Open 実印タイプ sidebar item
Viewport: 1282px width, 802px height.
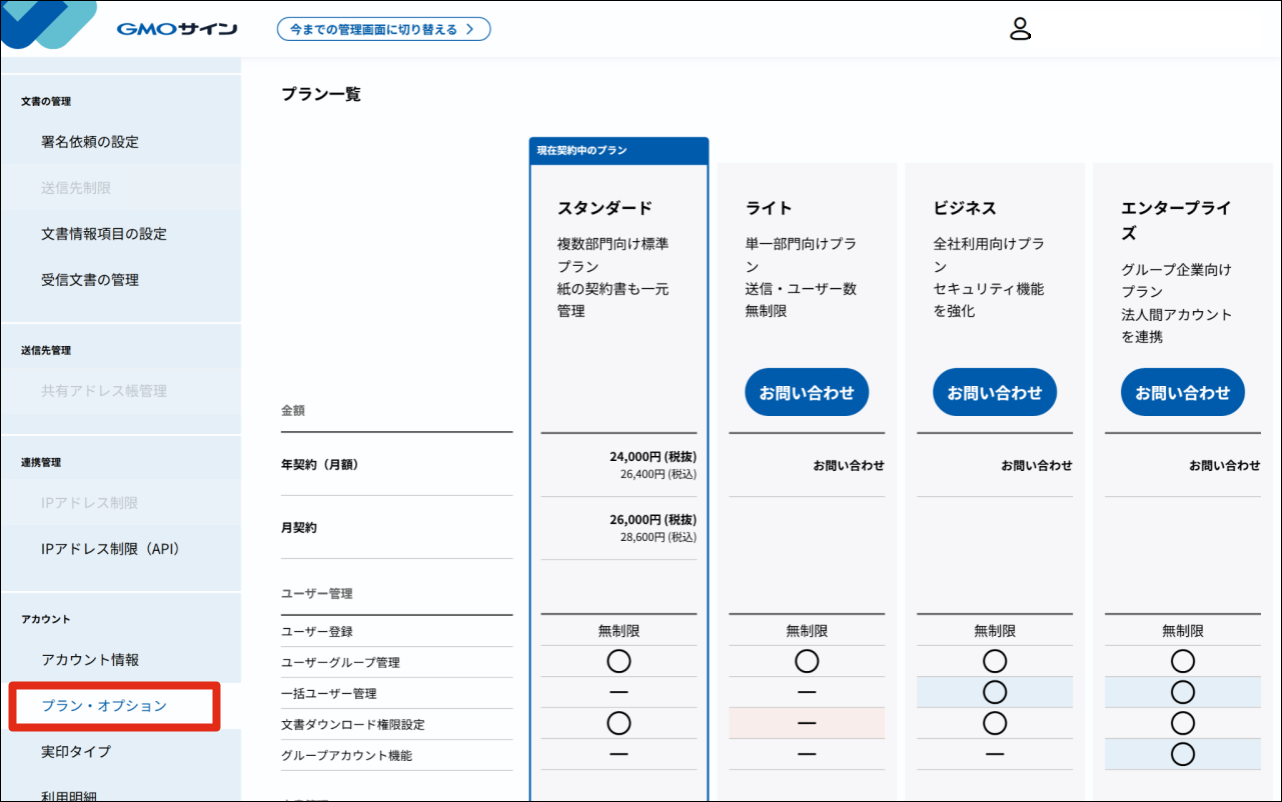click(x=76, y=752)
